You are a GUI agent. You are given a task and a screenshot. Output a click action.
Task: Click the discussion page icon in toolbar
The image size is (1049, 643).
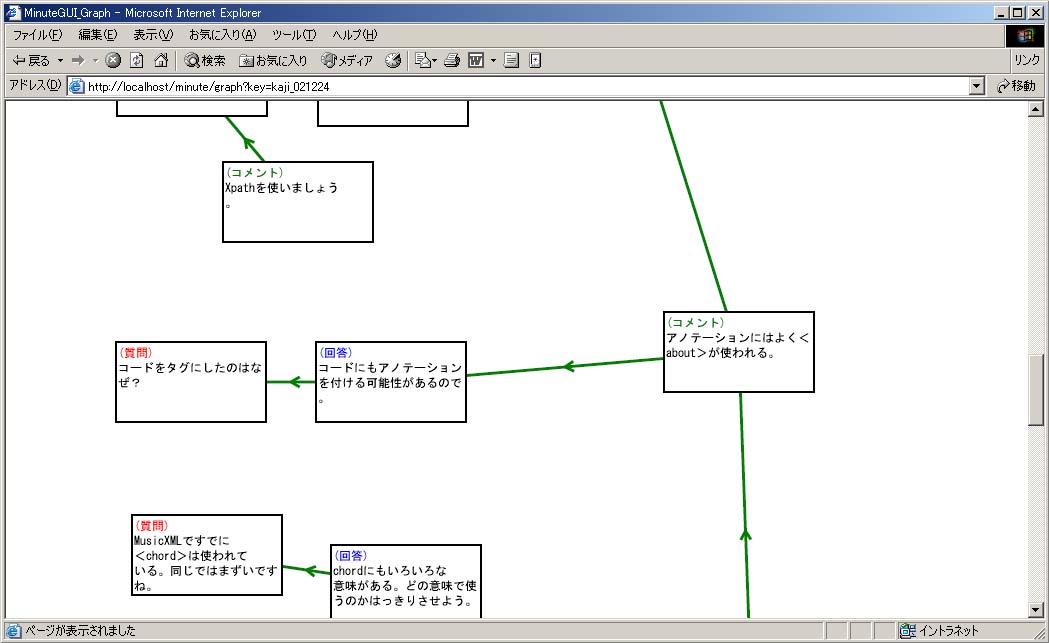click(512, 61)
